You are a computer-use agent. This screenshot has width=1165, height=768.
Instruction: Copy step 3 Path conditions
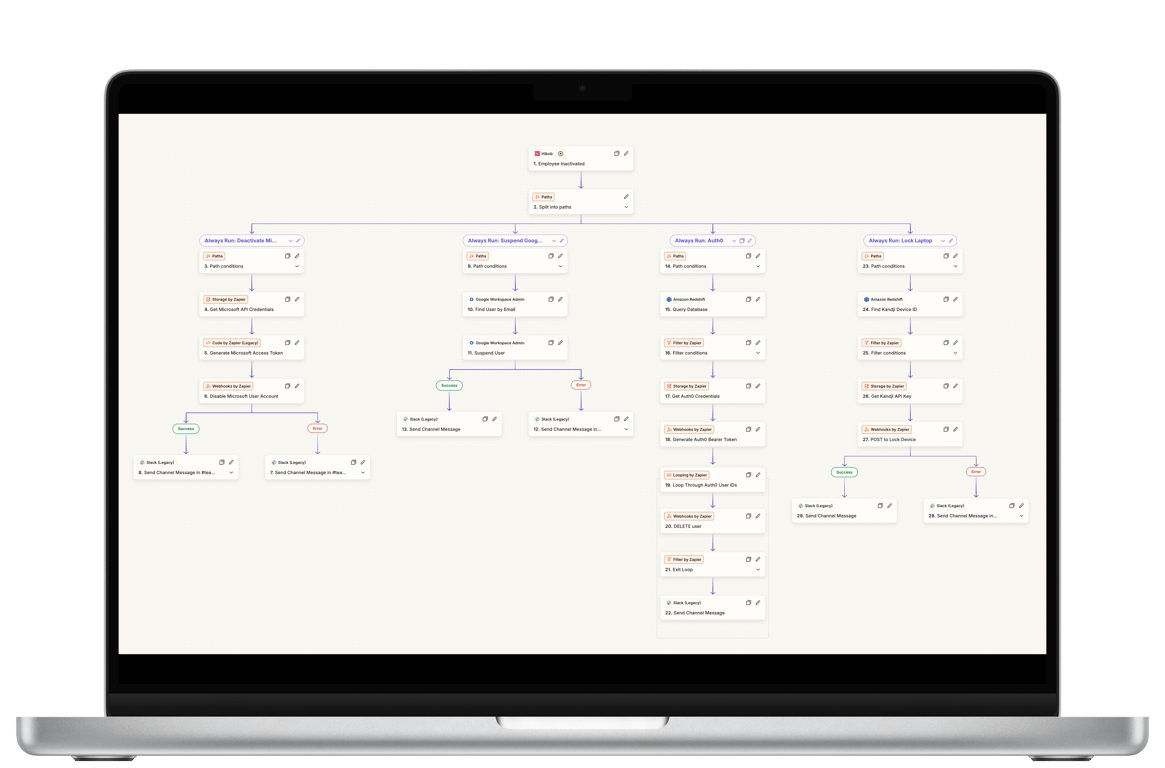click(288, 256)
